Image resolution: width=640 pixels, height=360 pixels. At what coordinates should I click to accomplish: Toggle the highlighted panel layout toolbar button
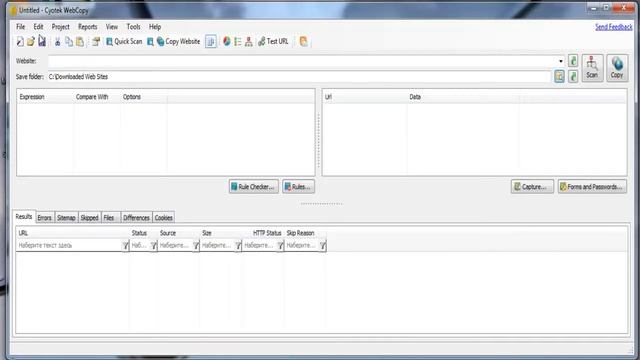tap(211, 41)
